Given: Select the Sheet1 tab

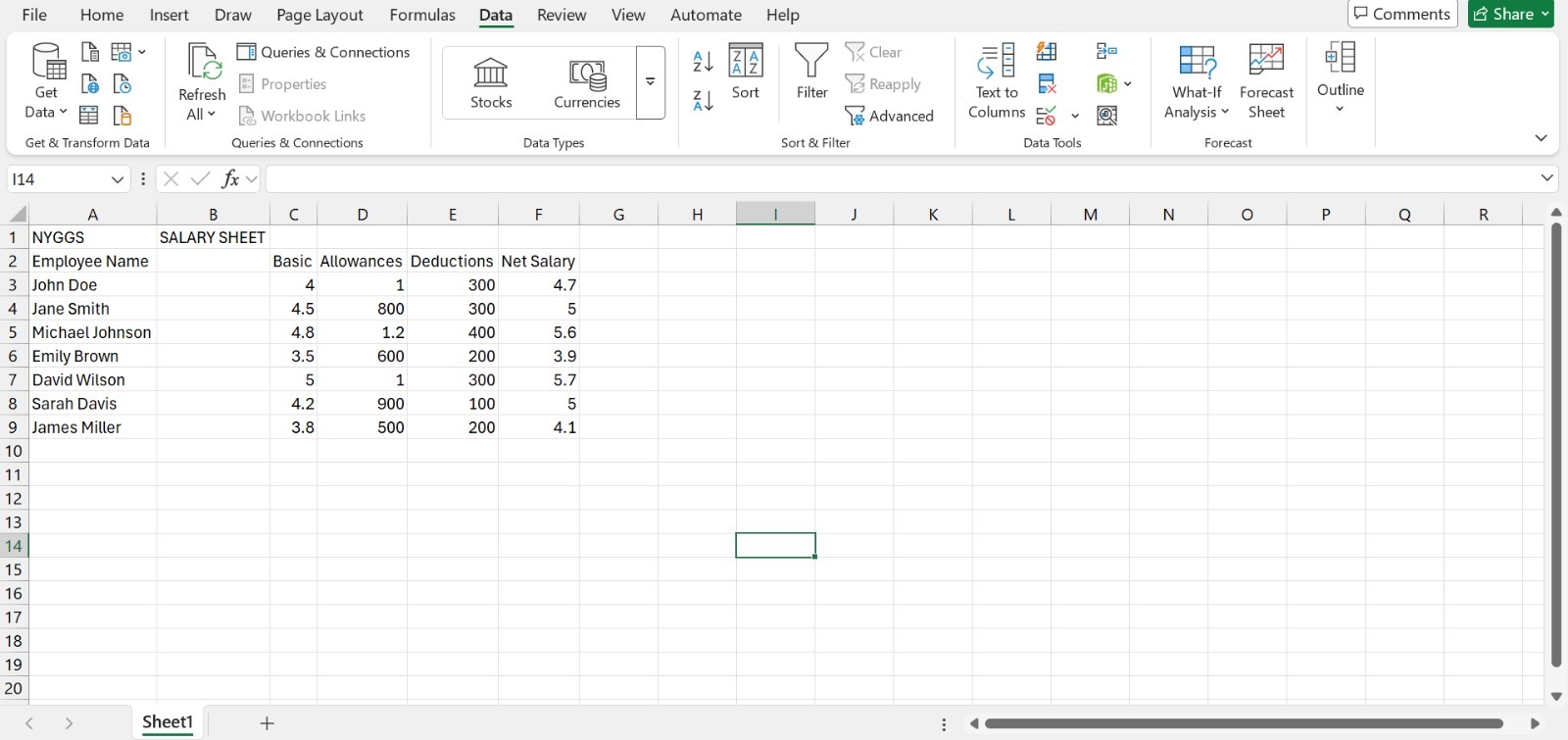Looking at the screenshot, I should pos(168,722).
